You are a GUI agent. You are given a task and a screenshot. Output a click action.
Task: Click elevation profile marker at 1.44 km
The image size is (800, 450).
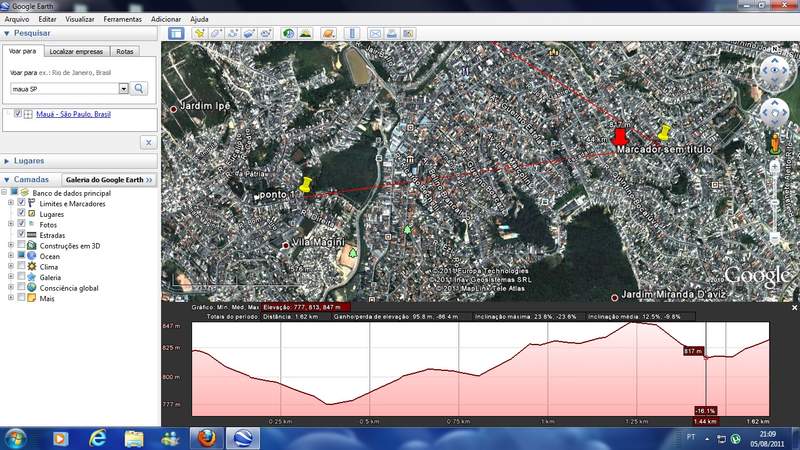[x=706, y=358]
